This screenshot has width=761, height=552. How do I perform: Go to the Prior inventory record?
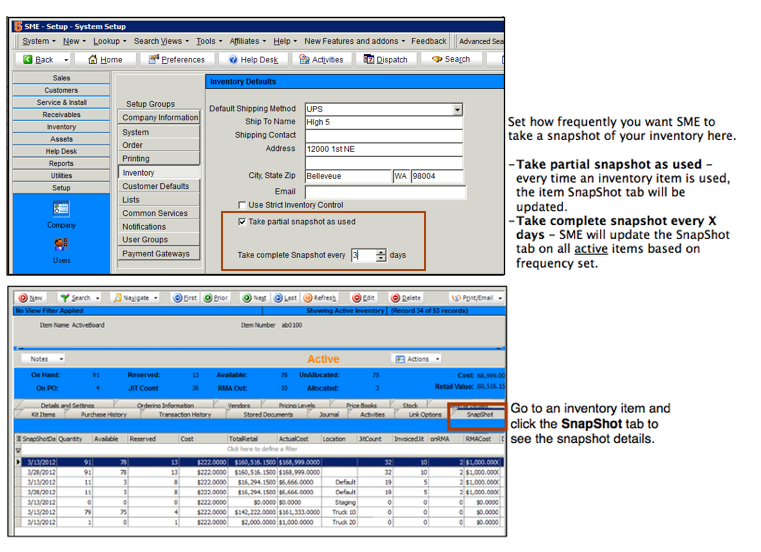click(x=216, y=298)
